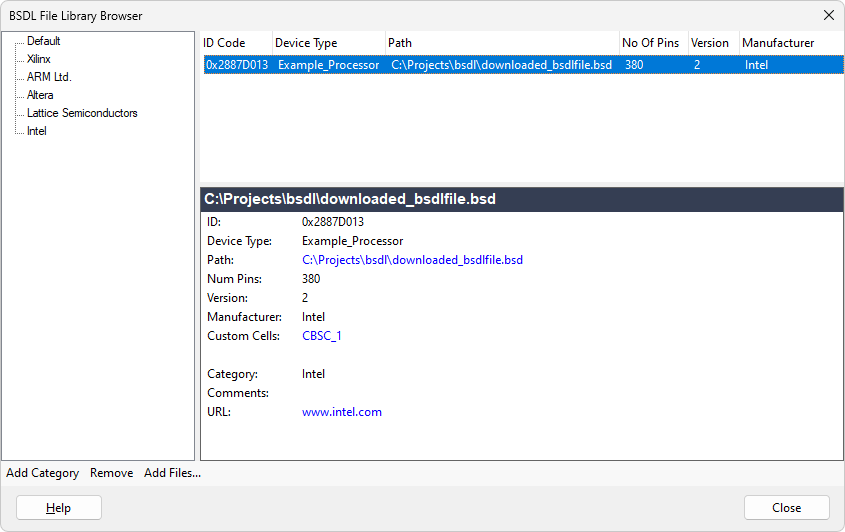Click Add Category
The image size is (845, 532).
pos(43,473)
